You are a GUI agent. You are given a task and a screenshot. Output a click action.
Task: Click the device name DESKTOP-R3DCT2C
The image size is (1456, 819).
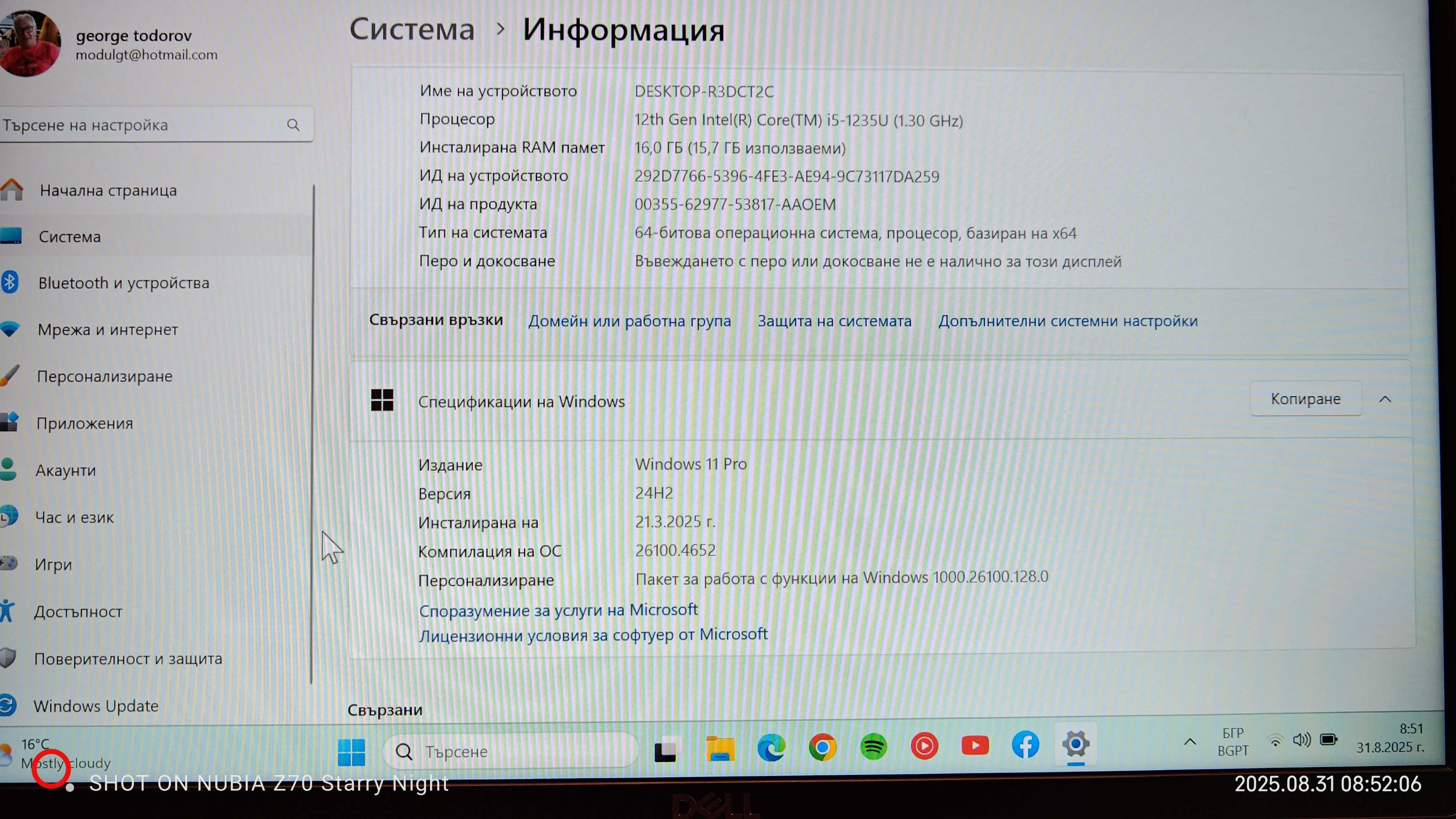pos(704,92)
